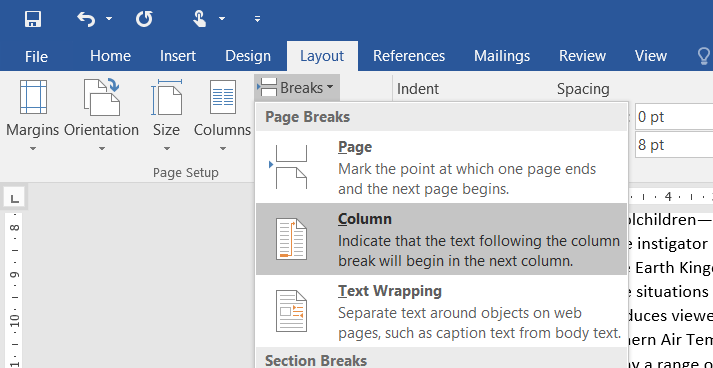This screenshot has height=368, width=713.
Task: Open the Customize Quick Access Toolbar dropdown
Action: (x=257, y=19)
